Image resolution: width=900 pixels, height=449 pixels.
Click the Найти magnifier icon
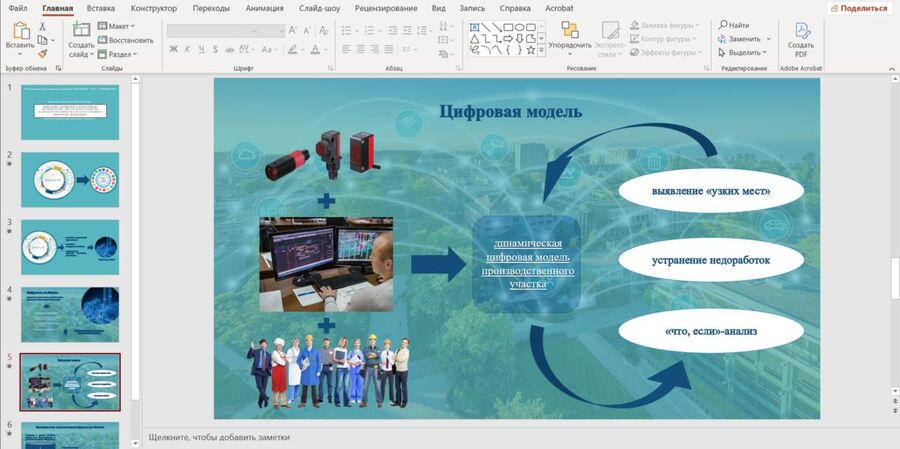click(x=721, y=25)
